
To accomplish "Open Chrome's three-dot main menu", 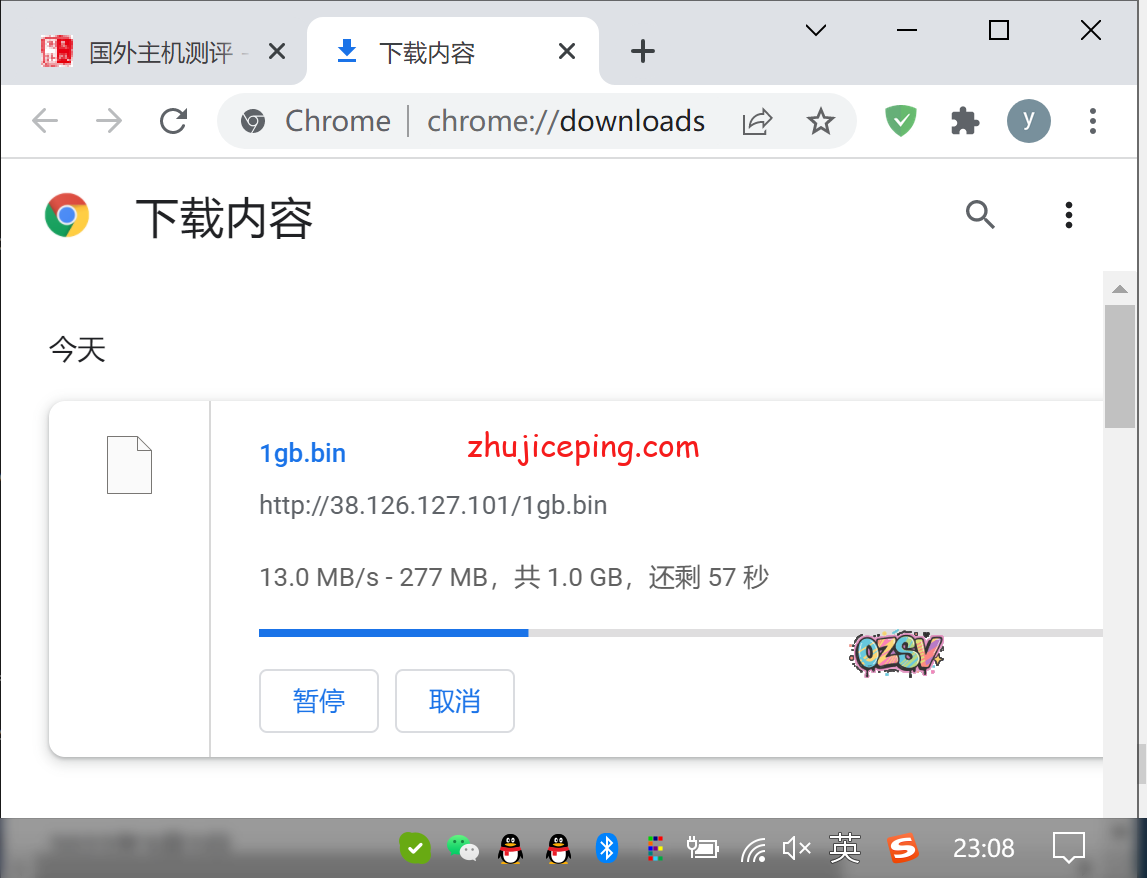I will click(1092, 121).
